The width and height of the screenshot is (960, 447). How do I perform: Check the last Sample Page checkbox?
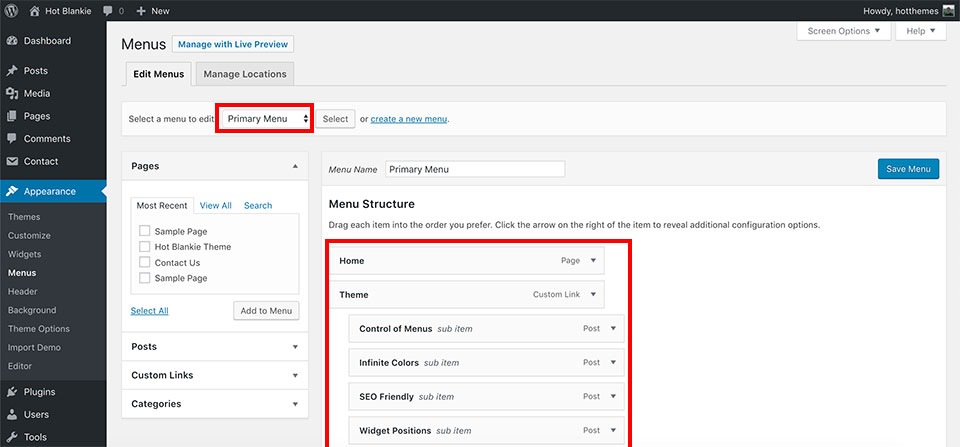coord(144,278)
